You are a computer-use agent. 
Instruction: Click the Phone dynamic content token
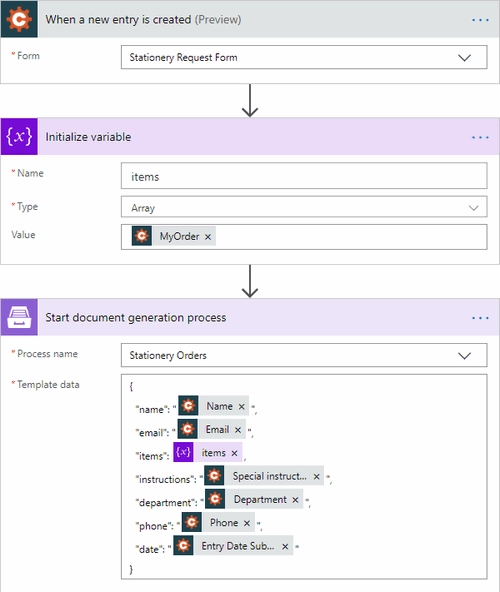pos(218,523)
